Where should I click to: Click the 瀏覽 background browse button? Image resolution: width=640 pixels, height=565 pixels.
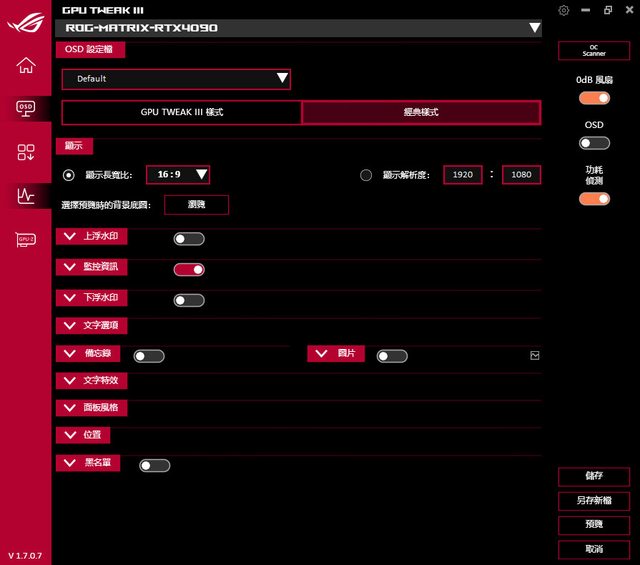196,204
